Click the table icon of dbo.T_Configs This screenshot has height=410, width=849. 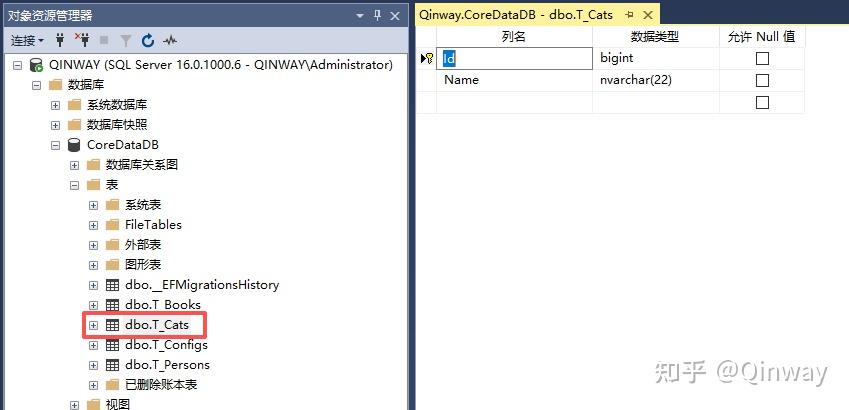pos(112,345)
